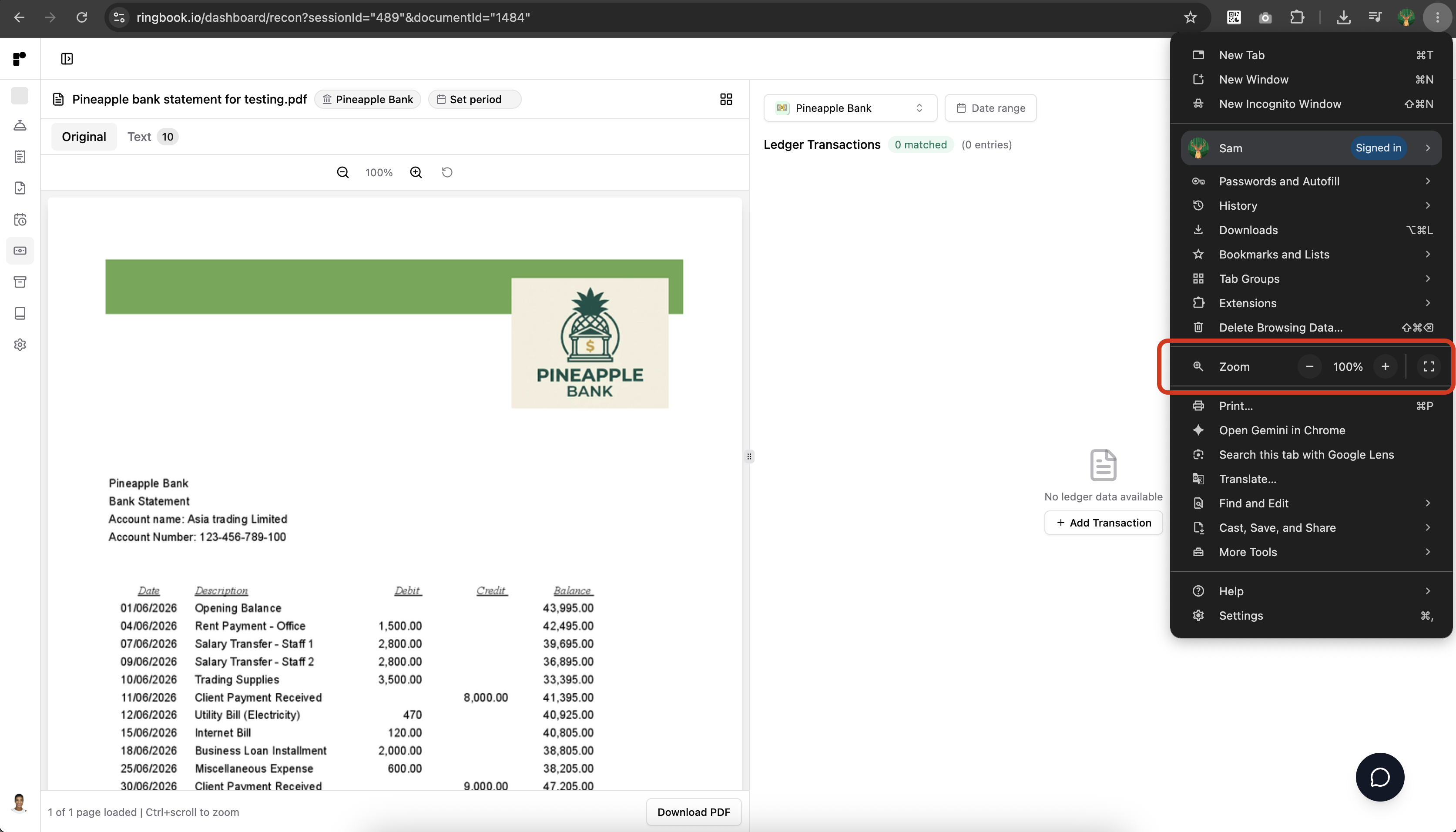Image resolution: width=1456 pixels, height=832 pixels.
Task: Open Chrome downloads toolbar icon
Action: click(x=1343, y=18)
